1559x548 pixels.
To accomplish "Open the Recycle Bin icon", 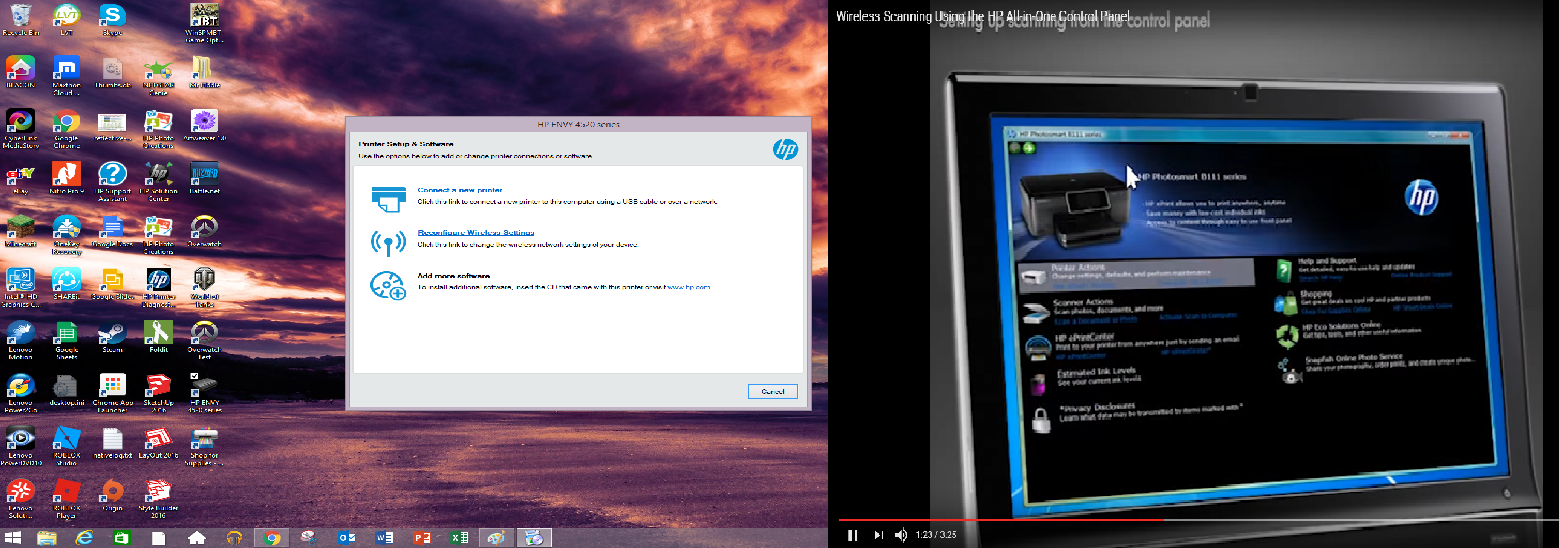I will click(19, 16).
